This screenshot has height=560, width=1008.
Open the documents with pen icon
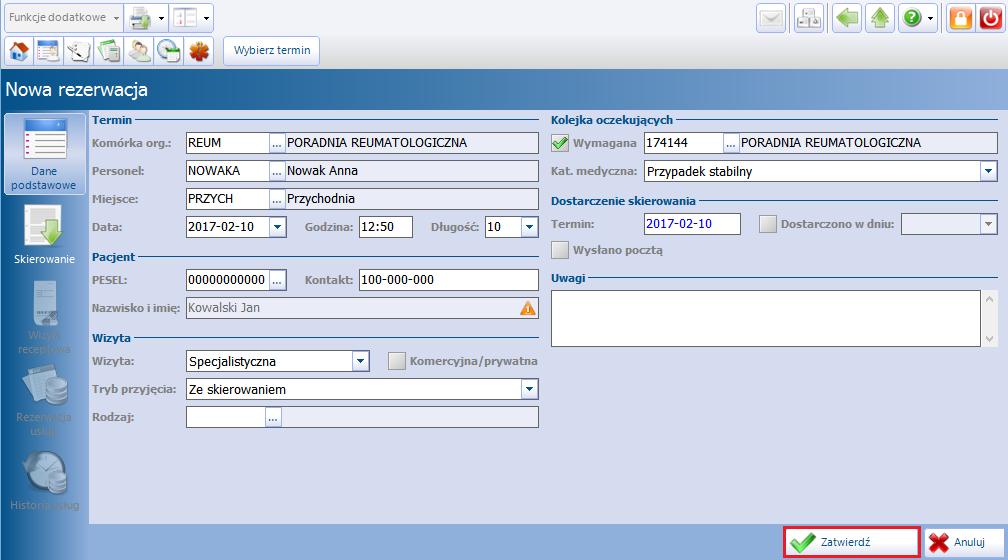click(x=78, y=51)
